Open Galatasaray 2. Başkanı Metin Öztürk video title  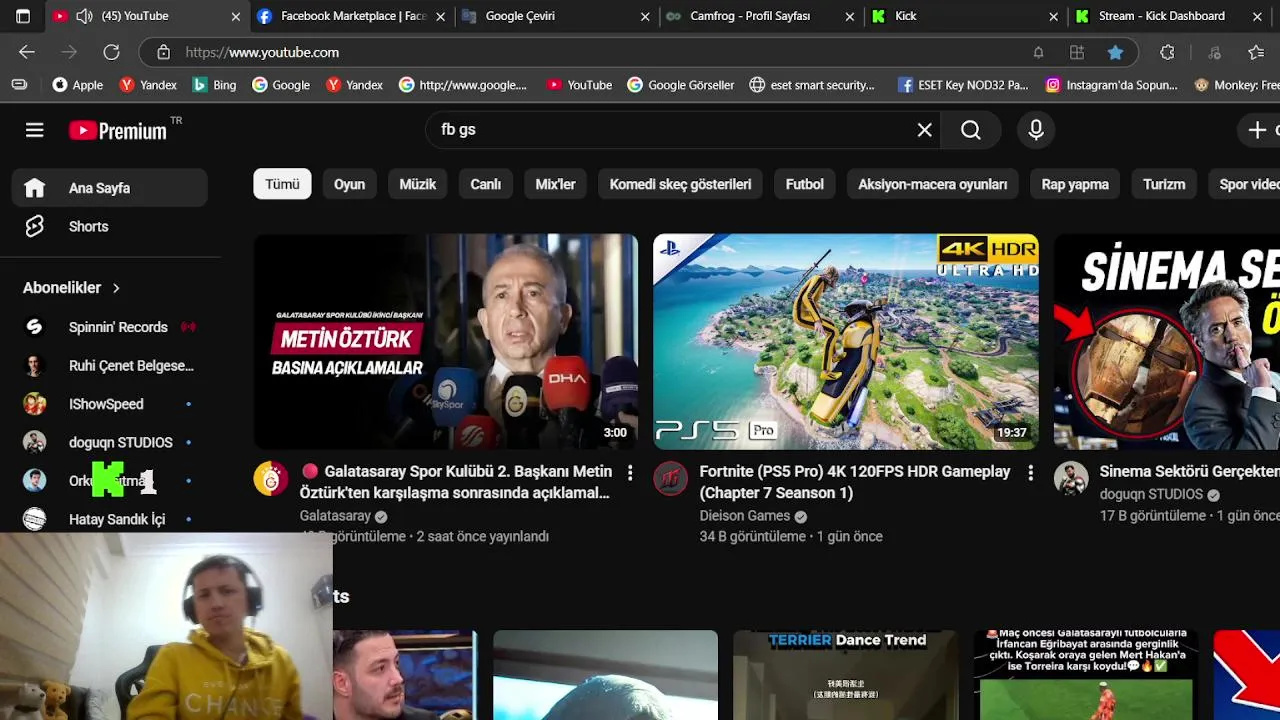(x=456, y=482)
